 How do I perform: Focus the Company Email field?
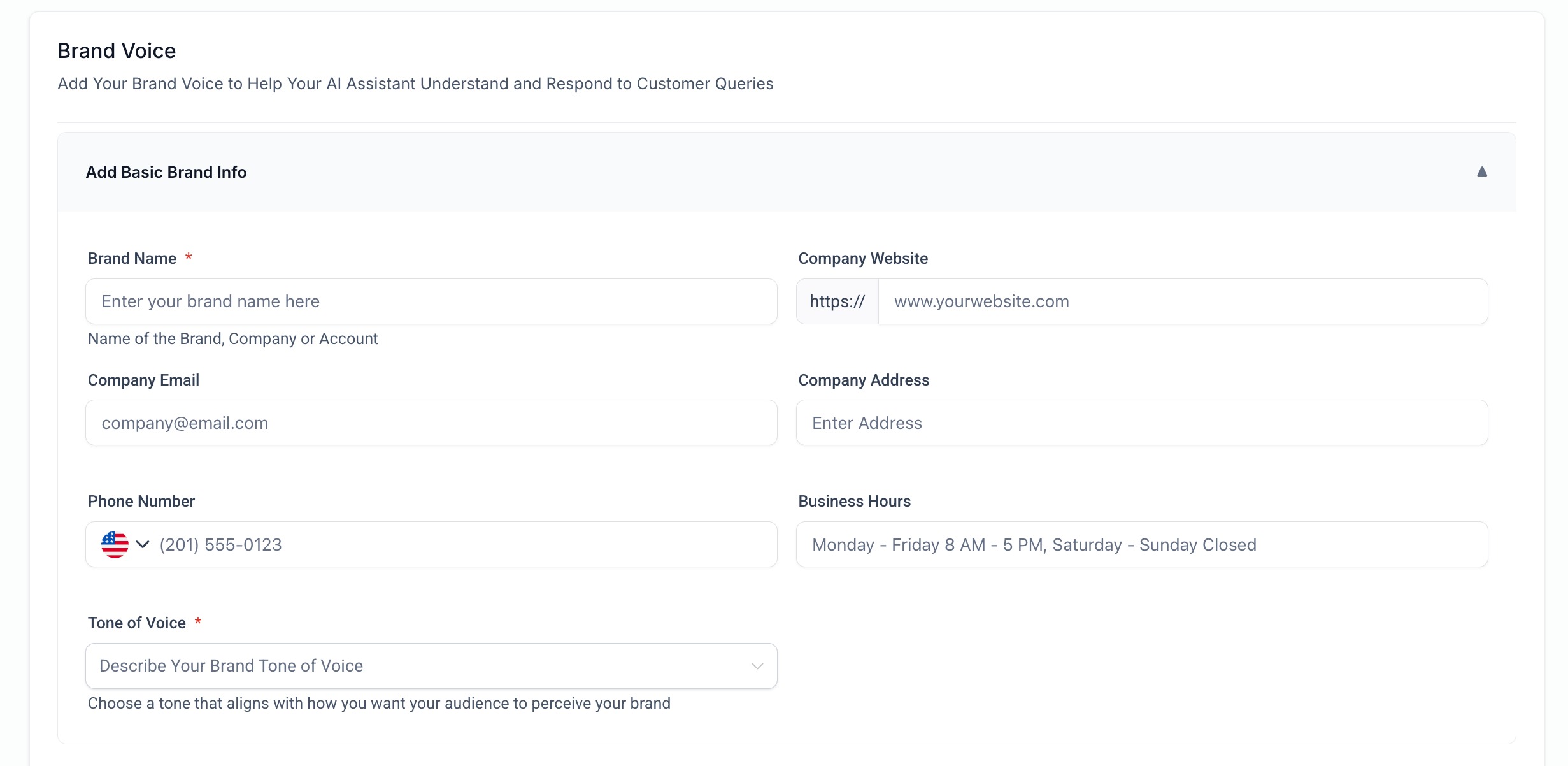(x=431, y=423)
